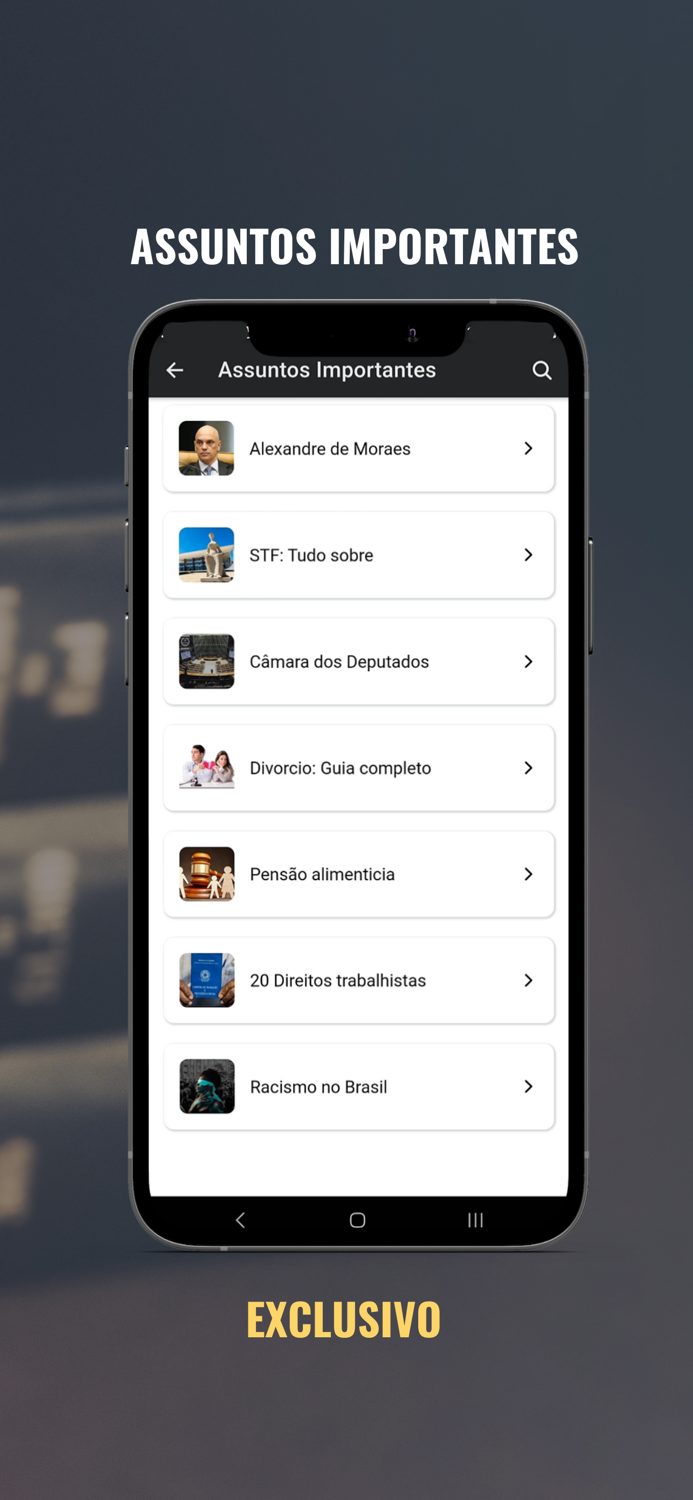This screenshot has width=693, height=1500.
Task: Click the Assuntos Importantes header title
Action: [x=327, y=370]
